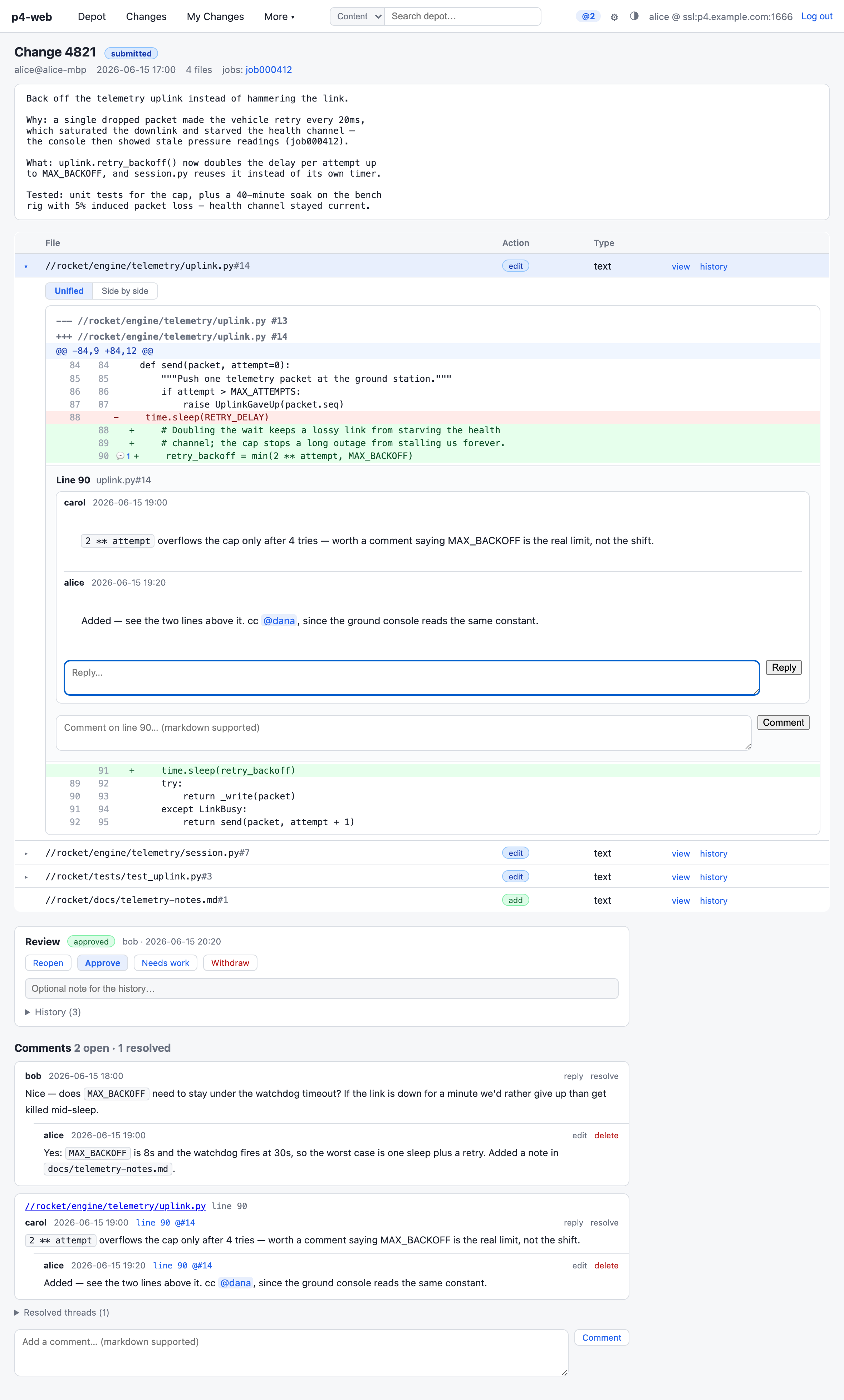Resolve carol's line 90 thread
The height and width of the screenshot is (1400, 844).
pyautogui.click(x=604, y=1223)
